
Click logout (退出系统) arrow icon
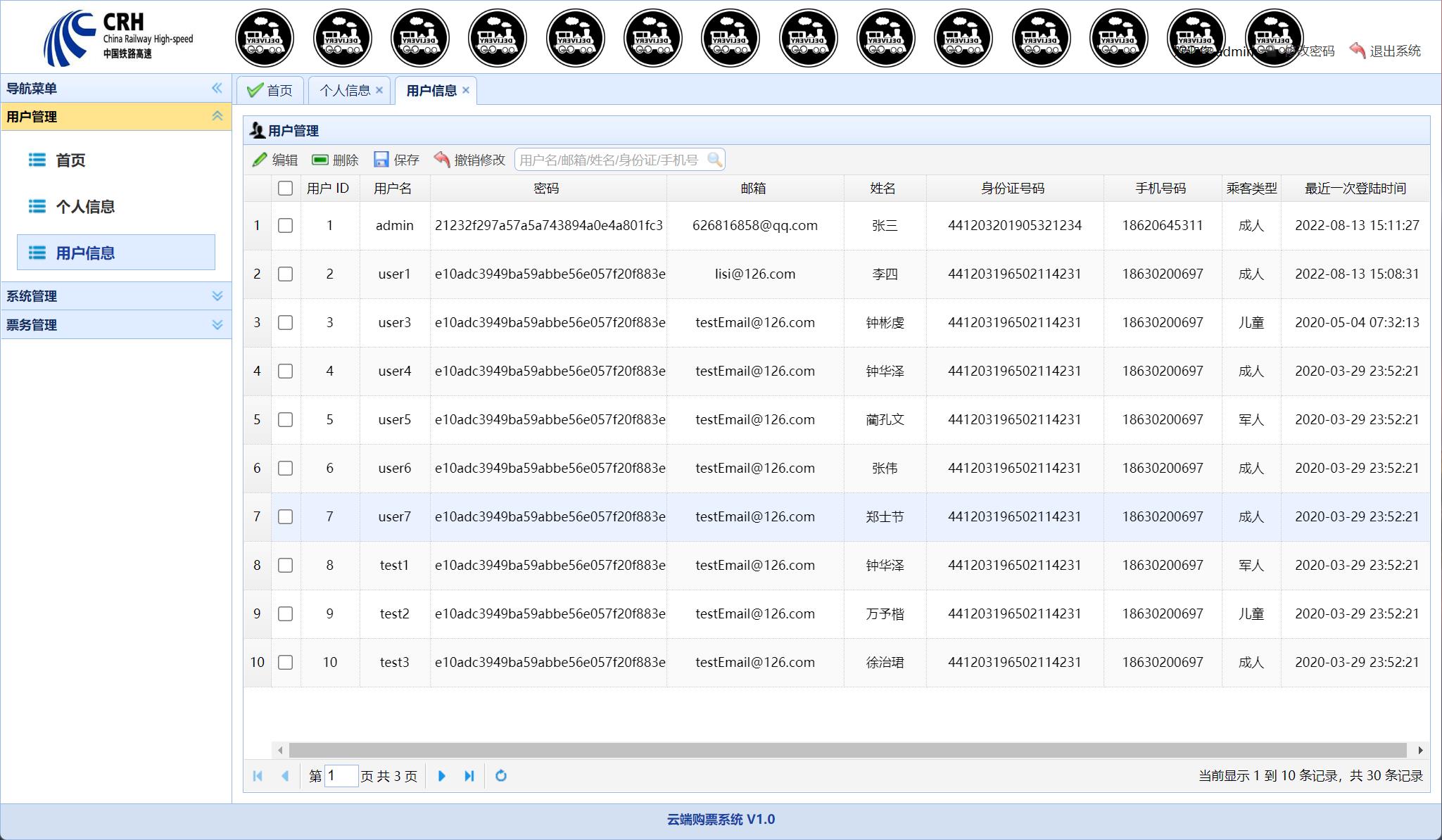point(1358,51)
